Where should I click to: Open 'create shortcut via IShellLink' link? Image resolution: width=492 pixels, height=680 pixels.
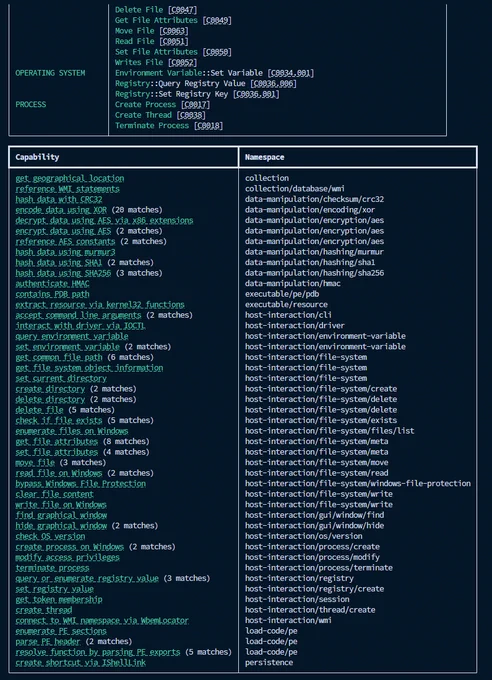click(81, 662)
